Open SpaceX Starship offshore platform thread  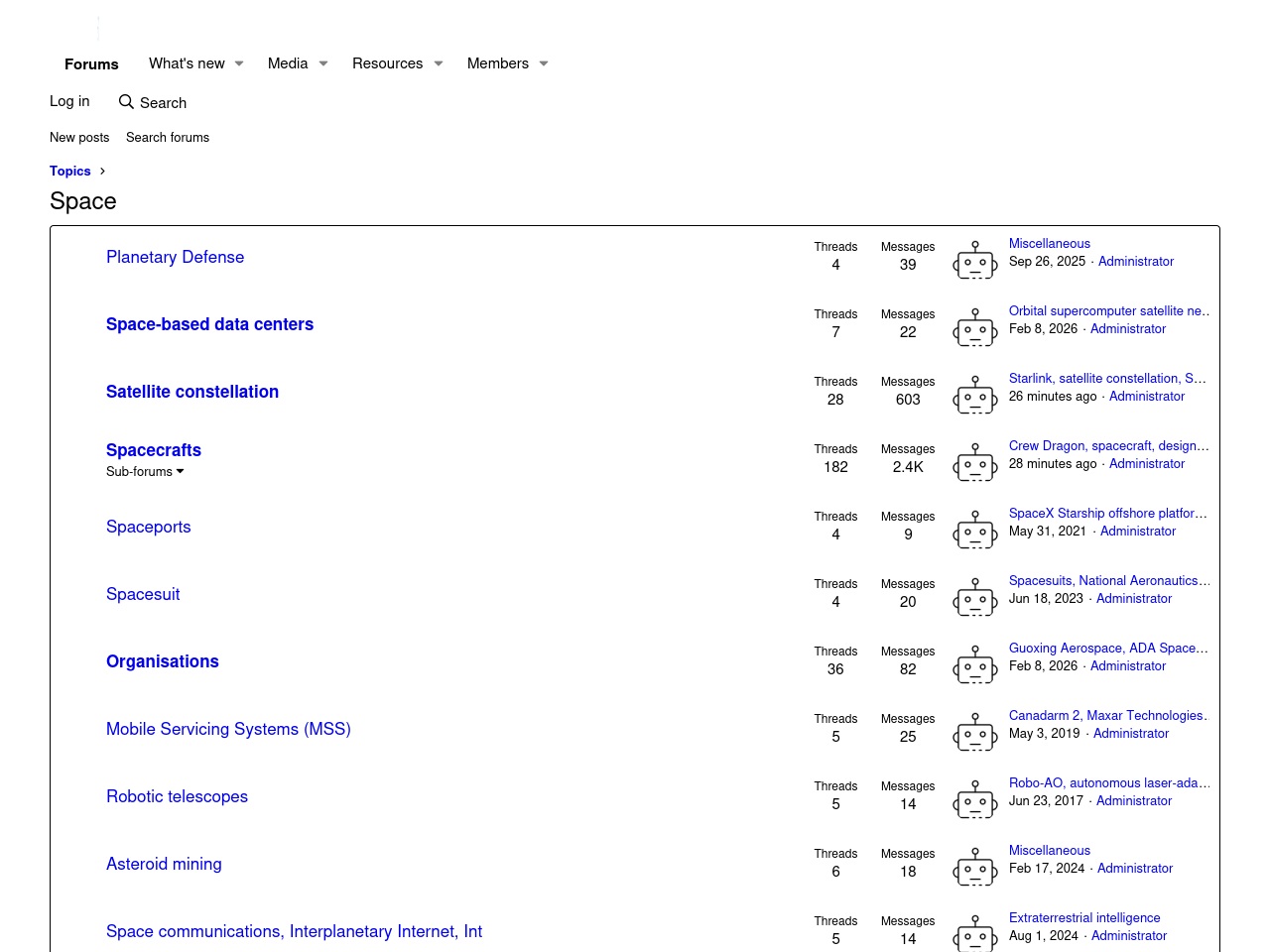point(1108,514)
